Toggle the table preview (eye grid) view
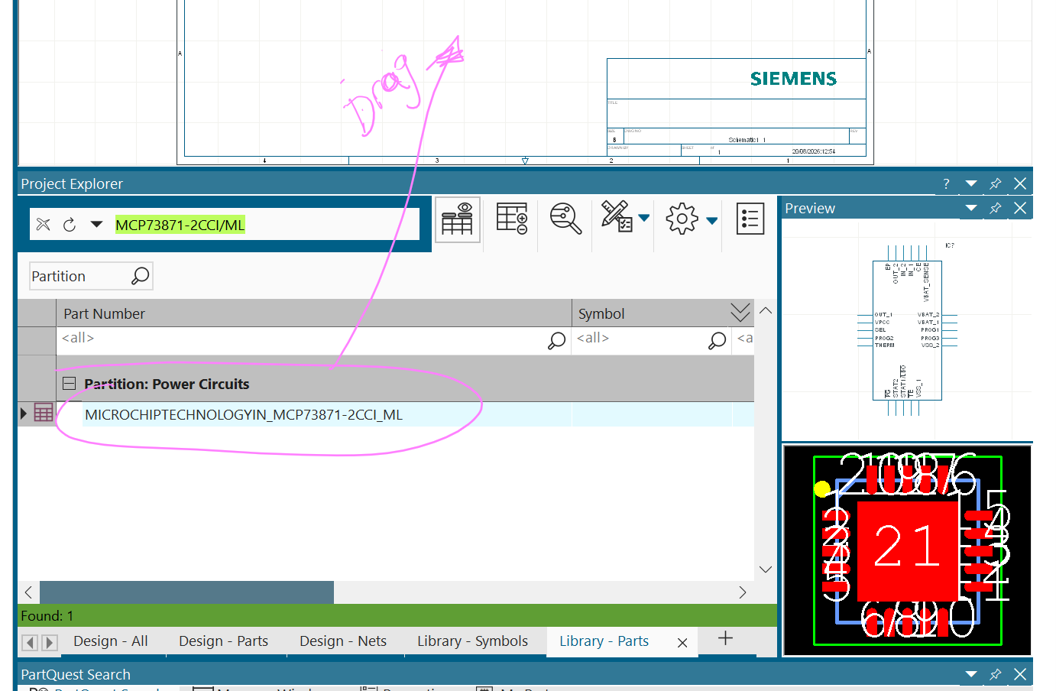 (x=457, y=219)
